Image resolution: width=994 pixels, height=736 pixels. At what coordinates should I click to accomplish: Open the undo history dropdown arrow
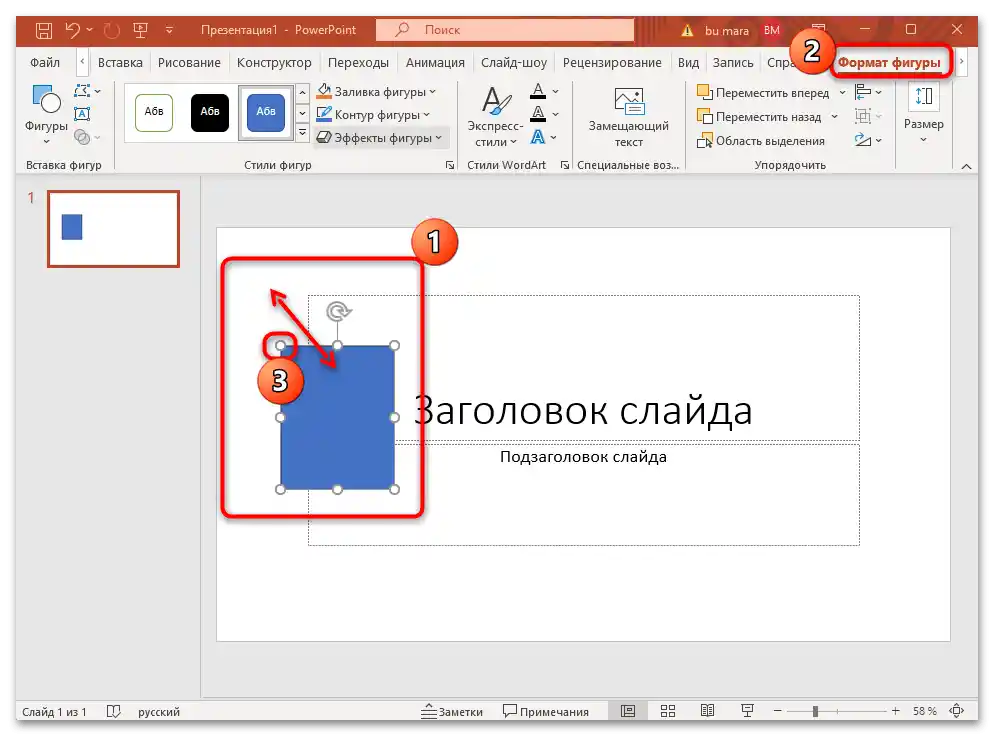coord(89,30)
